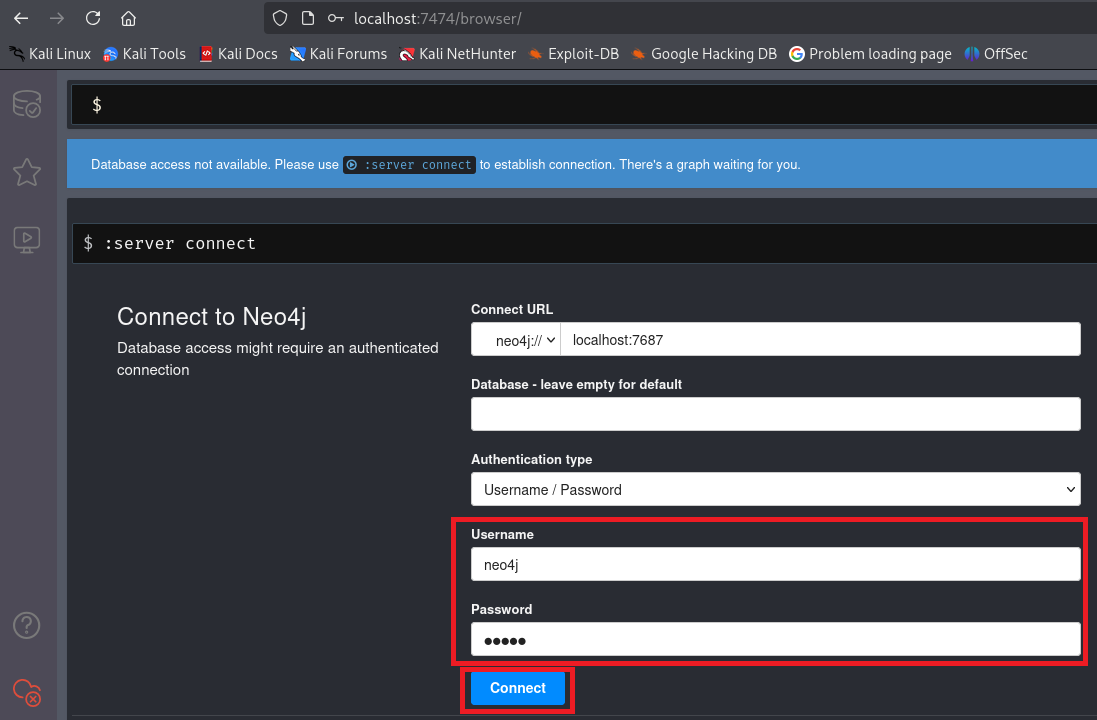Expand the neo4j:// protocol dropdown
Image resolution: width=1097 pixels, height=720 pixels.
[x=516, y=340]
